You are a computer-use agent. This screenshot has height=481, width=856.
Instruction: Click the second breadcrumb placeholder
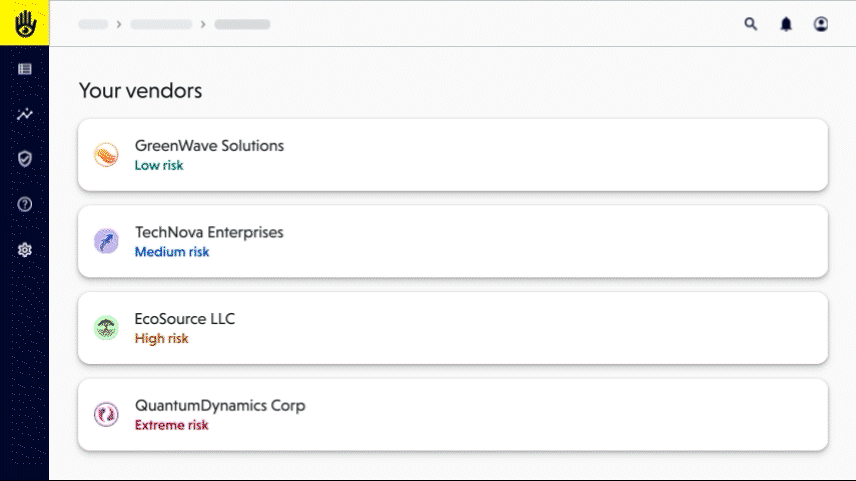pos(161,24)
